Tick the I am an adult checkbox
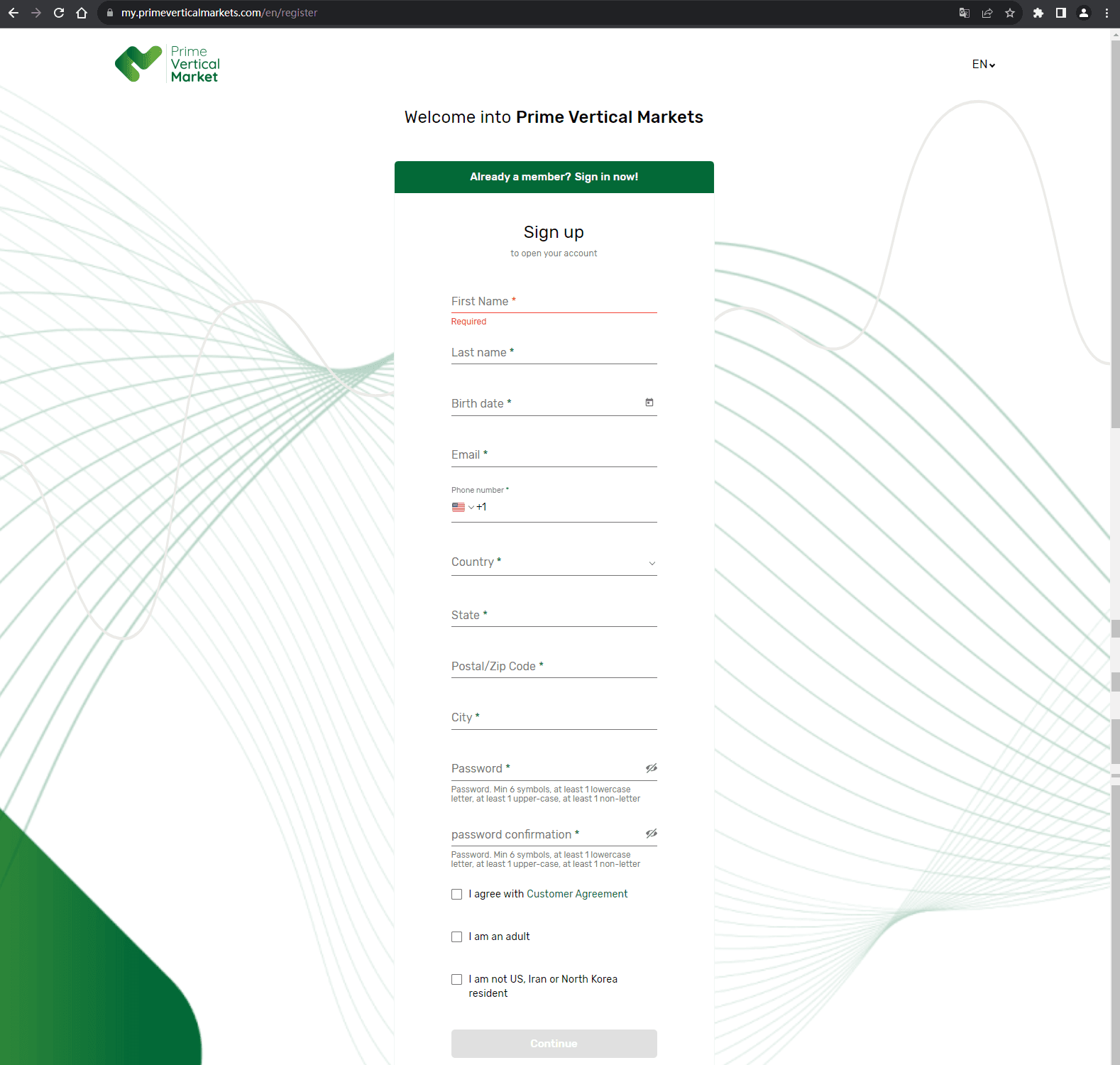1120x1065 pixels. tap(457, 937)
